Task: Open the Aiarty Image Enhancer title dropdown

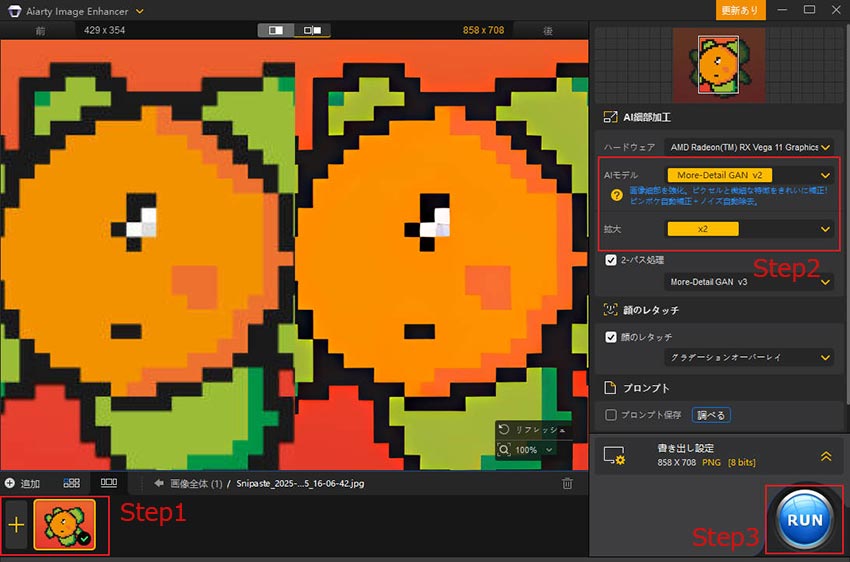Action: coord(139,11)
